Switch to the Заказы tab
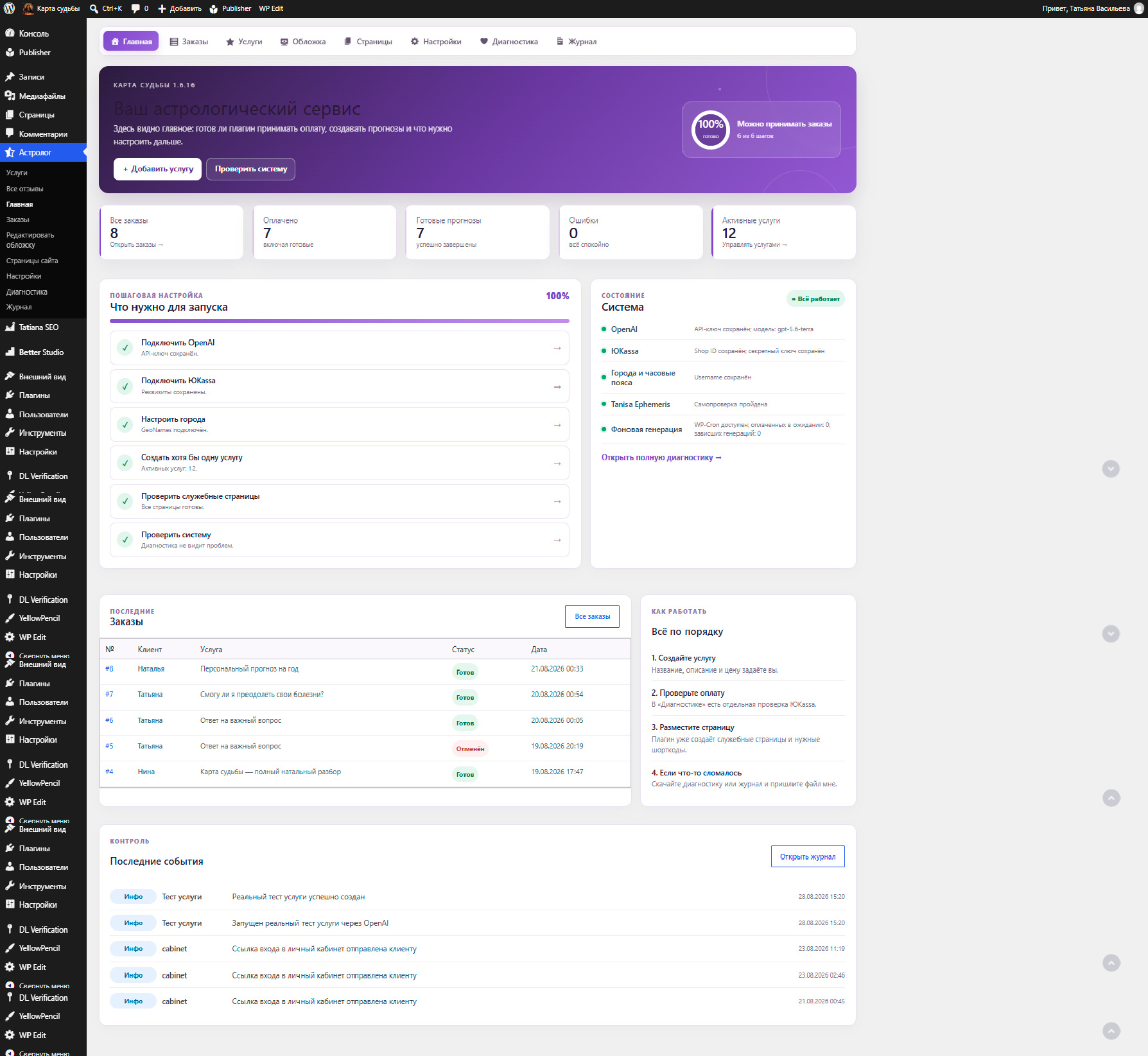Viewport: 1148px width, 1056px height. (x=189, y=41)
